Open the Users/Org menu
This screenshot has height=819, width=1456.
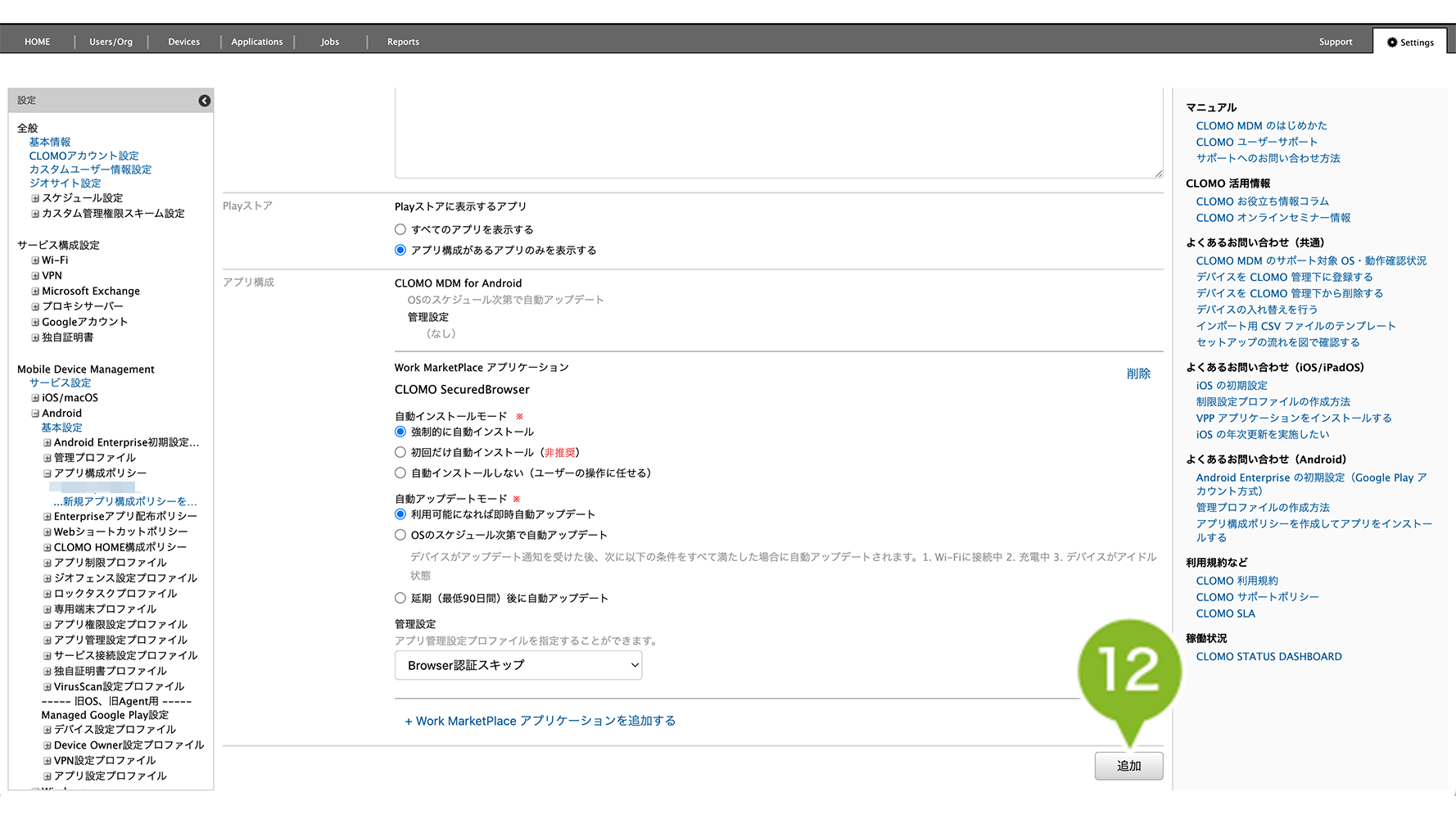point(111,42)
